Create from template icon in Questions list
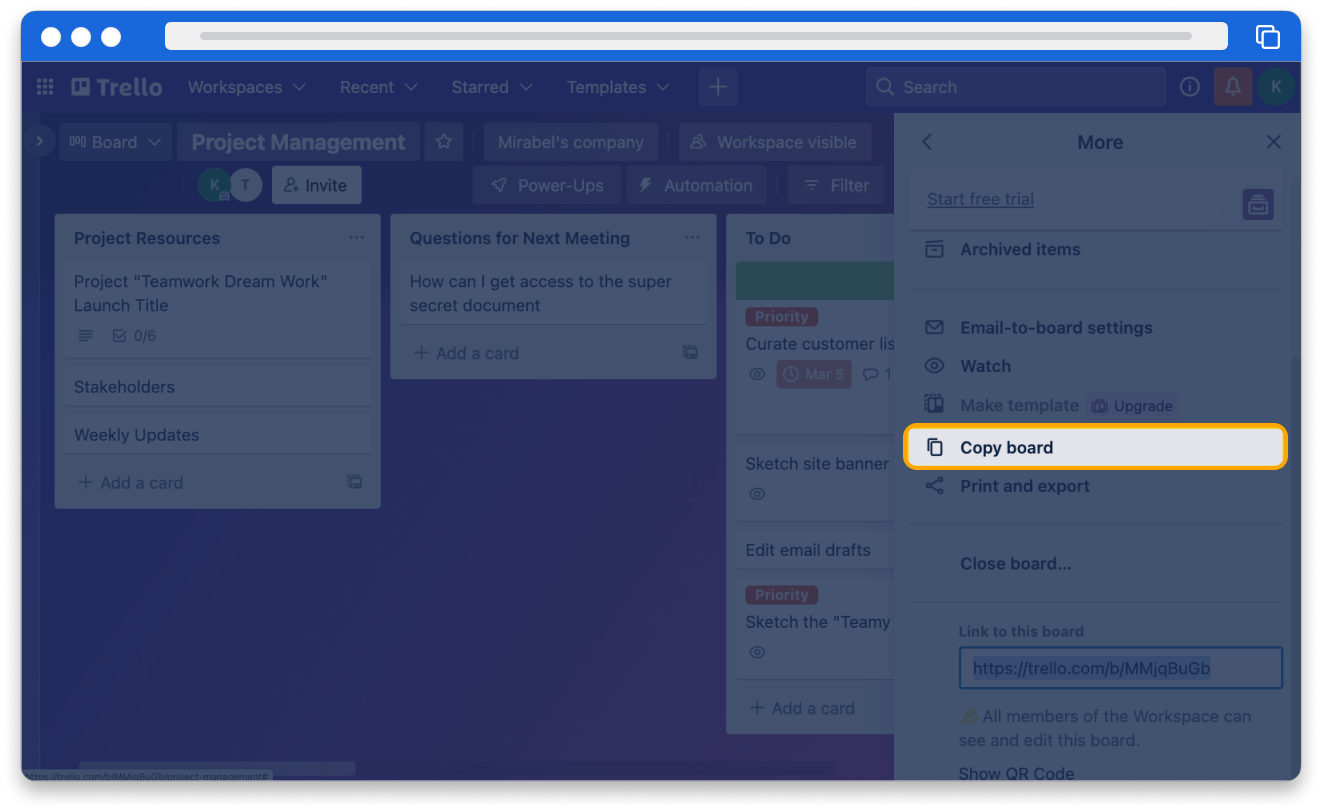 pos(690,352)
